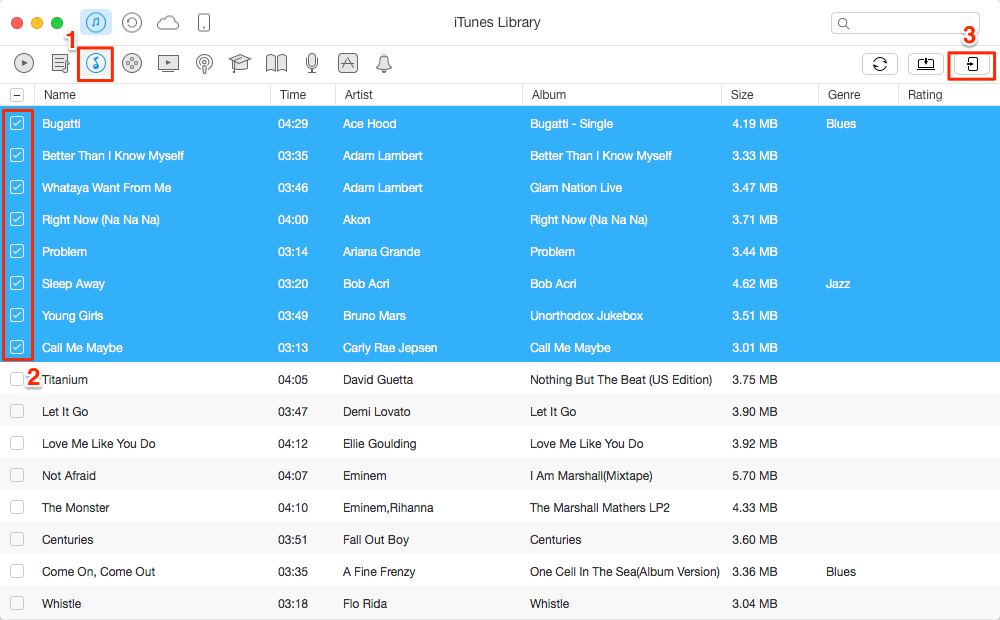Send selected songs to device

[972, 64]
